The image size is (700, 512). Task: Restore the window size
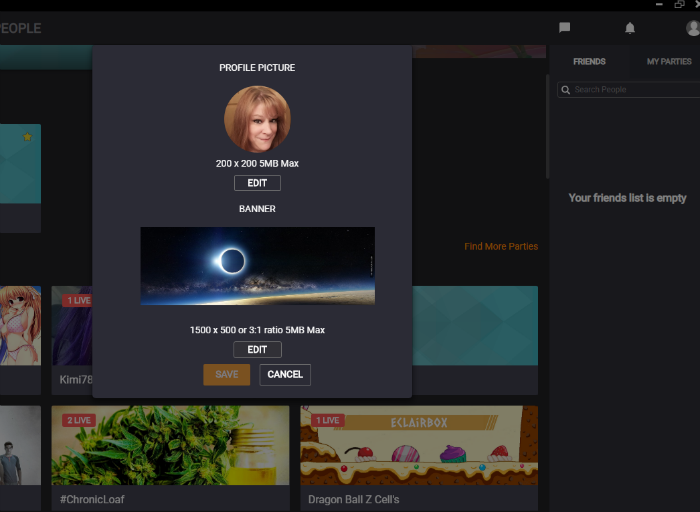[x=679, y=5]
